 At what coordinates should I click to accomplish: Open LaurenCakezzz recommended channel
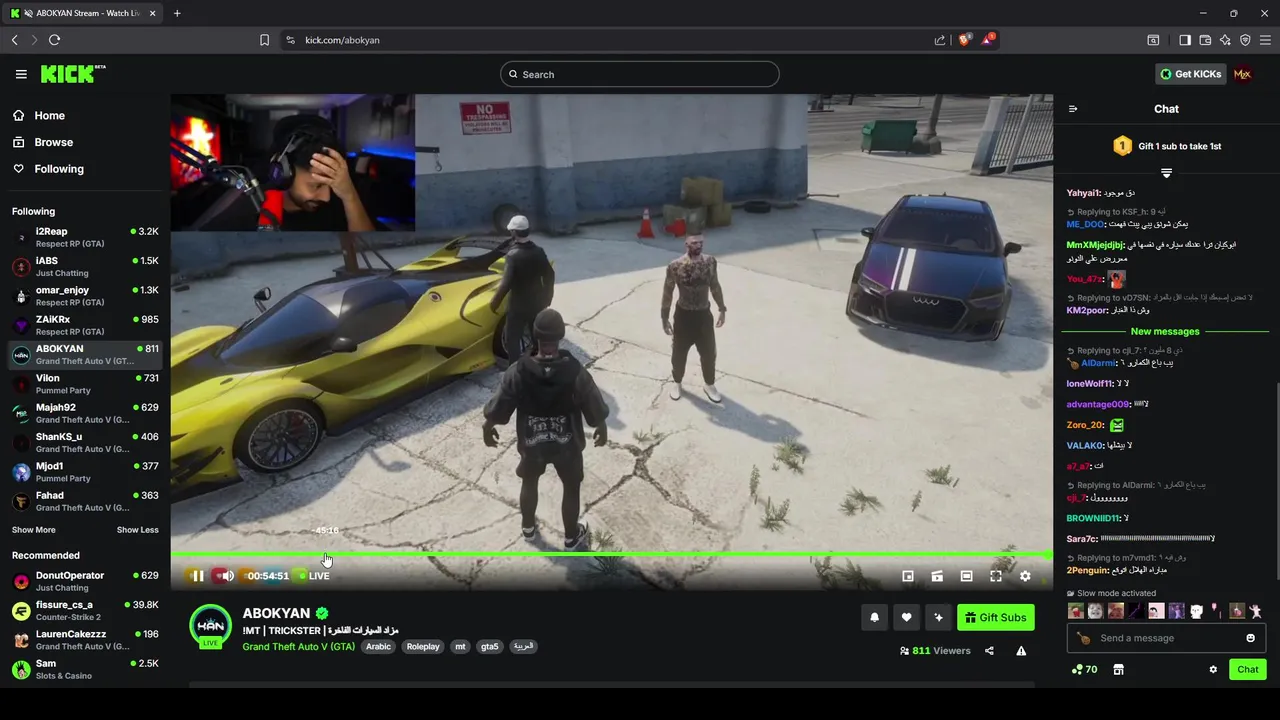click(x=85, y=640)
